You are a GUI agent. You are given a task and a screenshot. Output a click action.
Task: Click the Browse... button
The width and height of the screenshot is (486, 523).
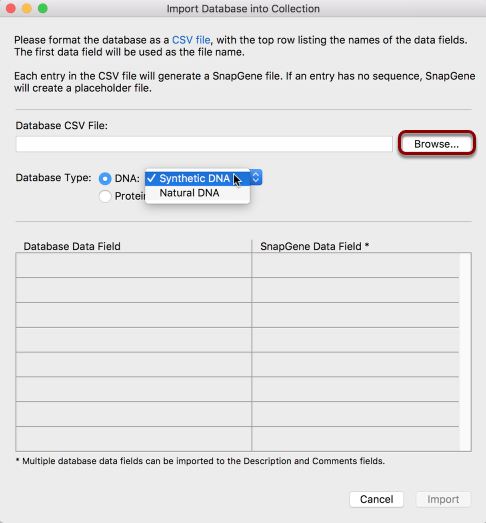(x=436, y=144)
